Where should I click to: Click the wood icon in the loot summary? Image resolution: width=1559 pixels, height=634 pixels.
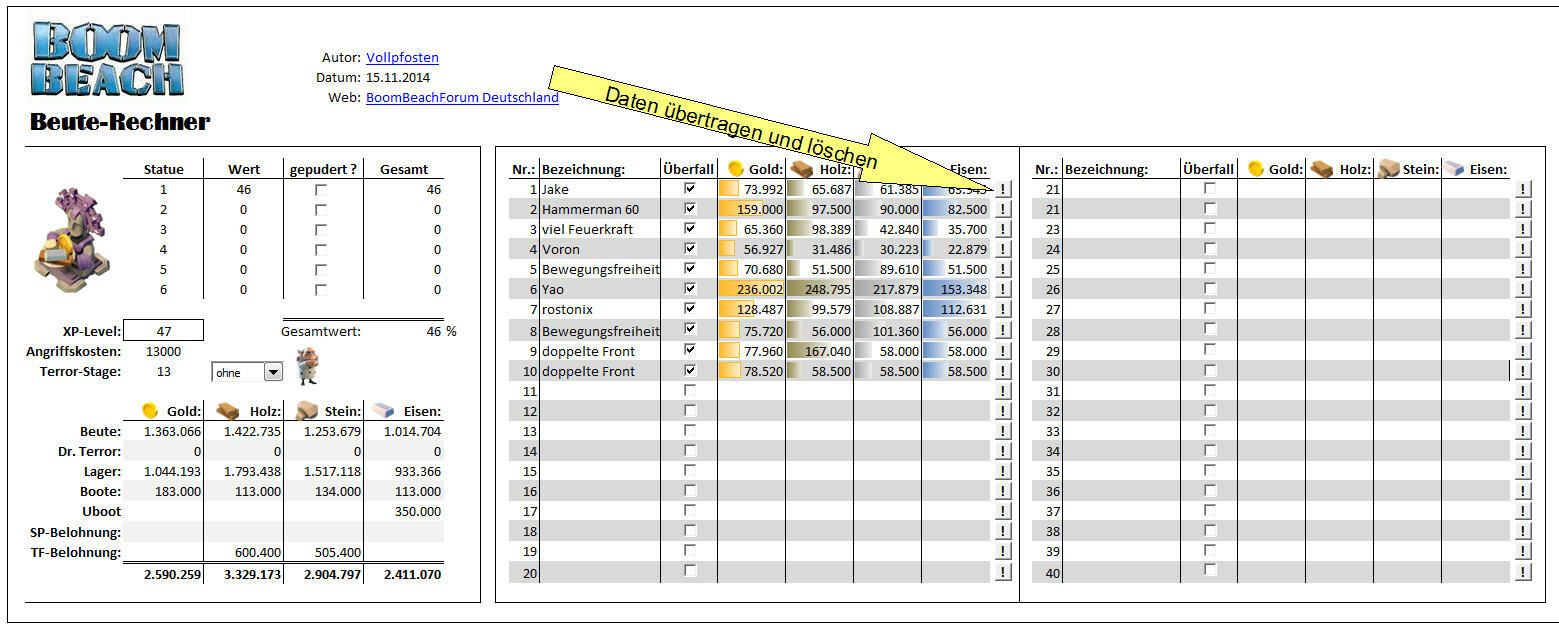pos(228,411)
